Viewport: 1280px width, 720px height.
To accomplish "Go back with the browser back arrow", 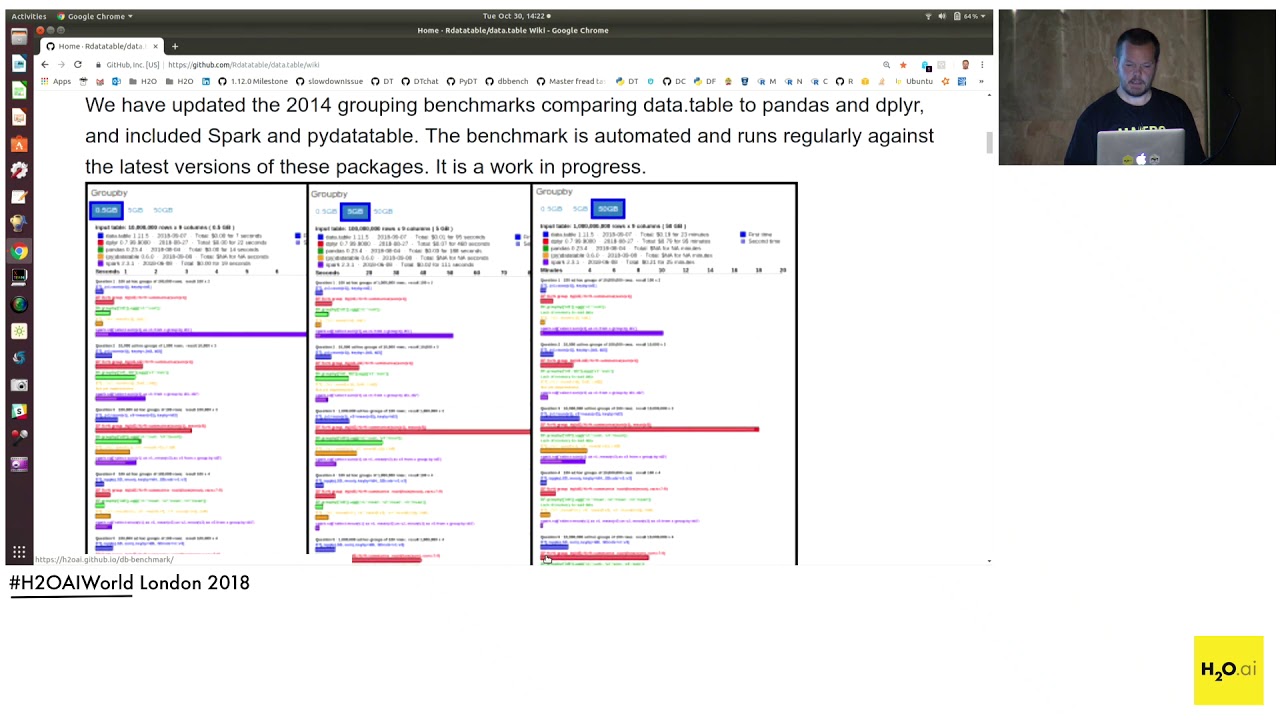I will pyautogui.click(x=44, y=64).
